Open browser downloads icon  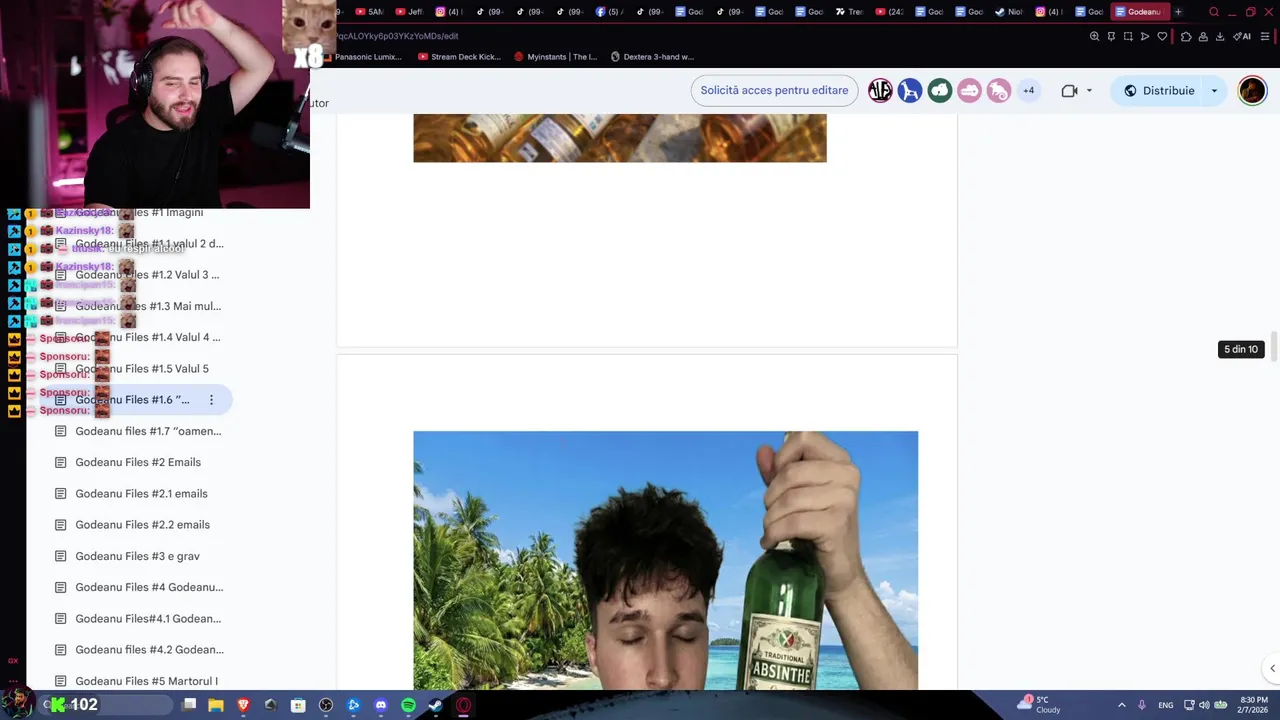click(x=1219, y=36)
